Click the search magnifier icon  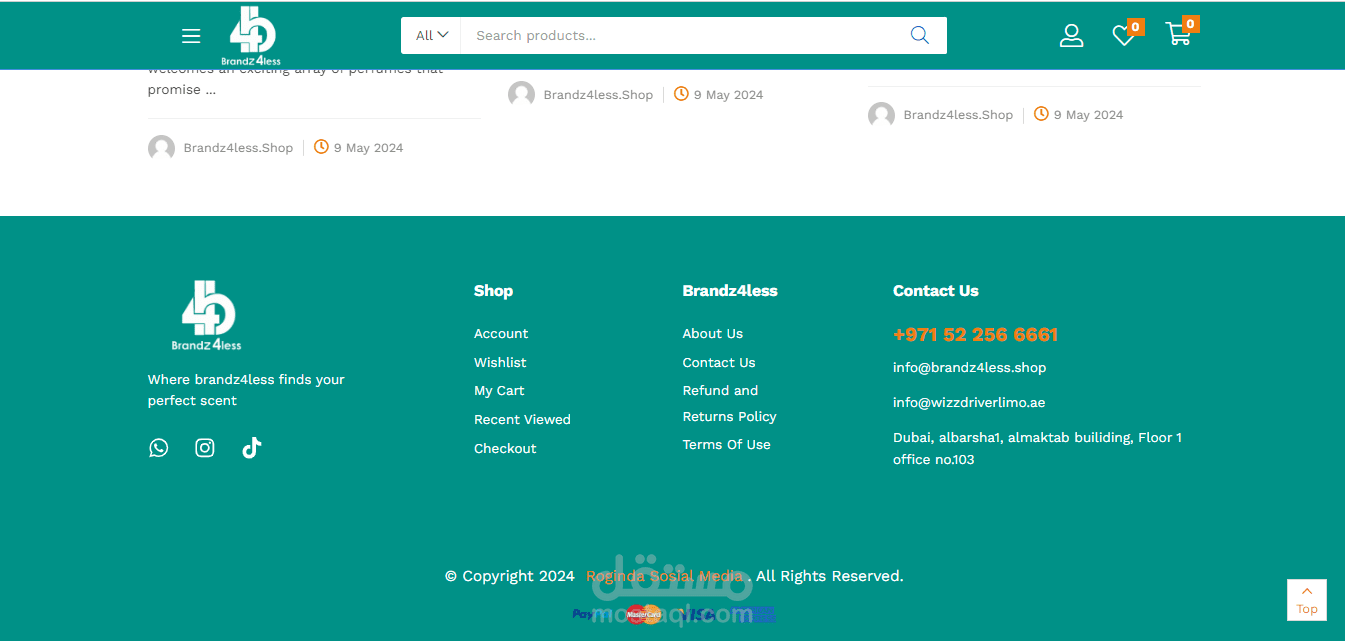(920, 35)
